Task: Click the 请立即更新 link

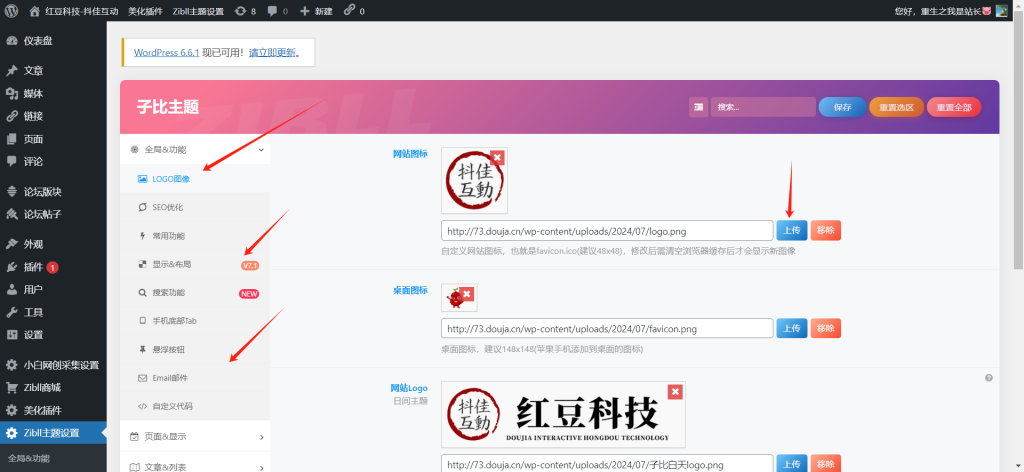Action: click(x=272, y=52)
